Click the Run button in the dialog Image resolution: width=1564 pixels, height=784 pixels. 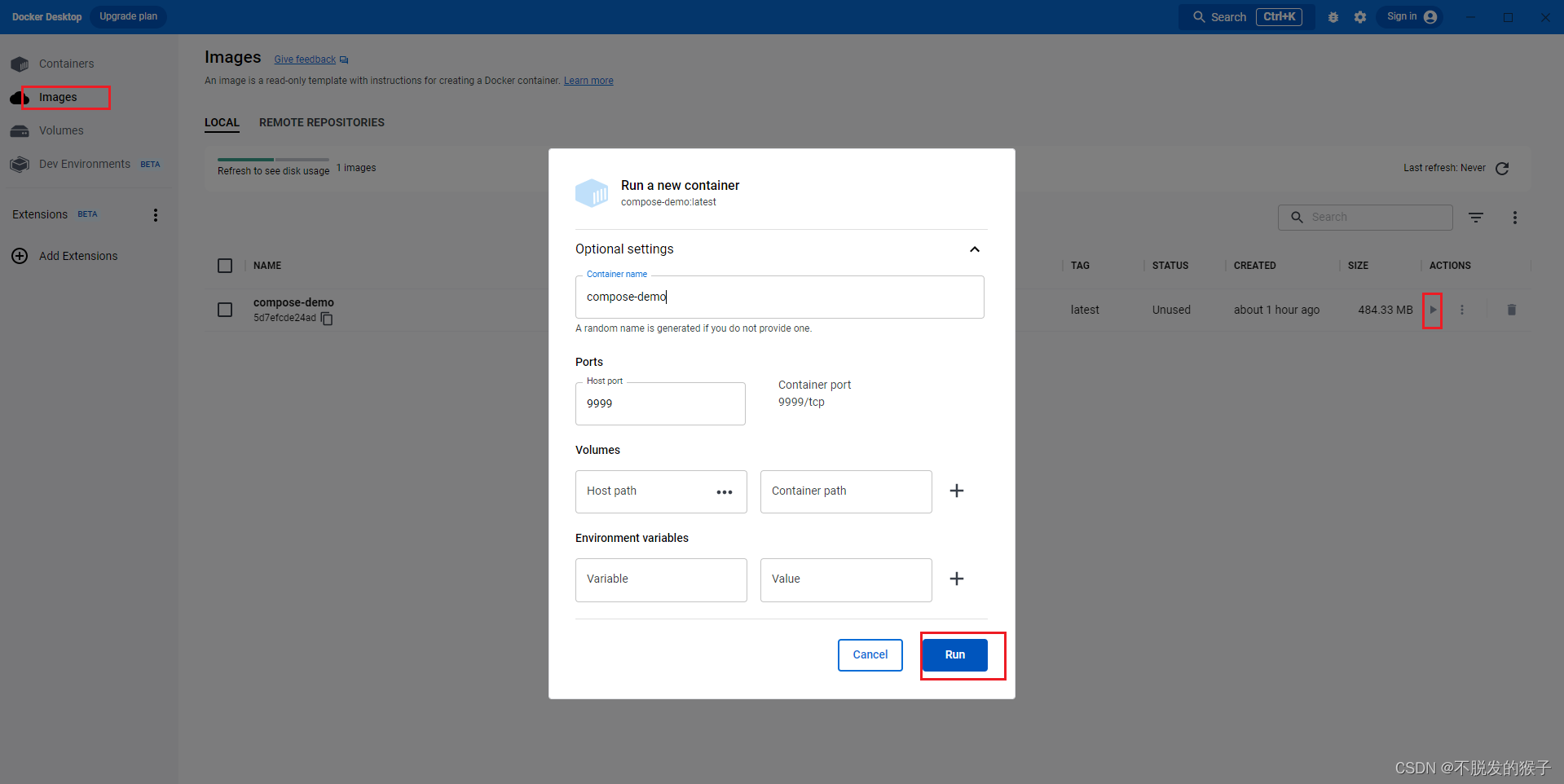point(954,654)
